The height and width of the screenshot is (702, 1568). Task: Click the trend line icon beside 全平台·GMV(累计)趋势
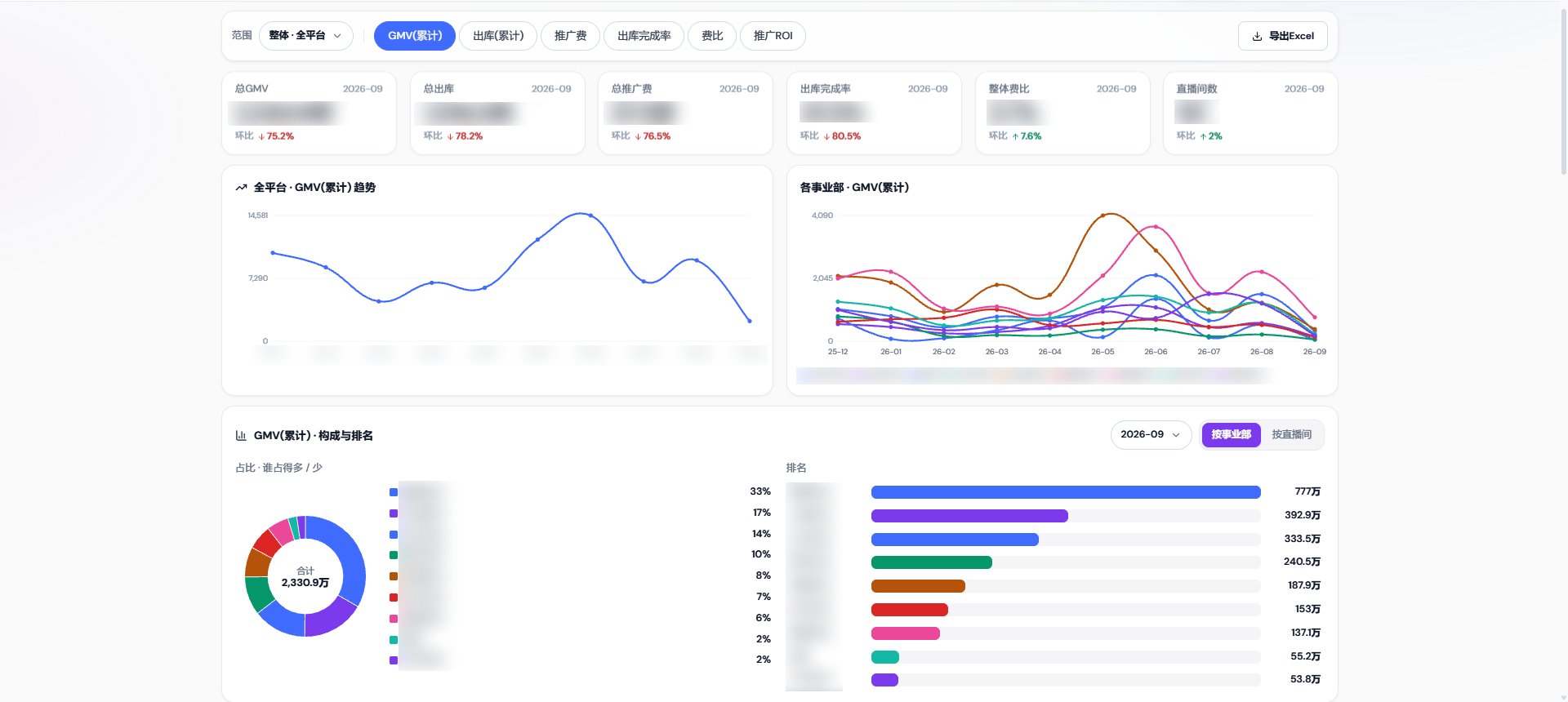[241, 188]
